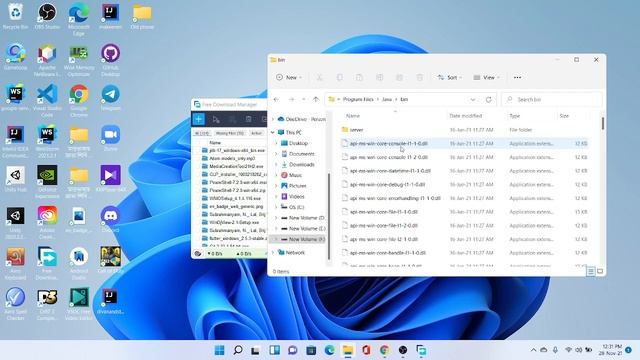Viewport: 640px width, 360px height.
Task: Select Music in navigation pane
Action: point(295,175)
